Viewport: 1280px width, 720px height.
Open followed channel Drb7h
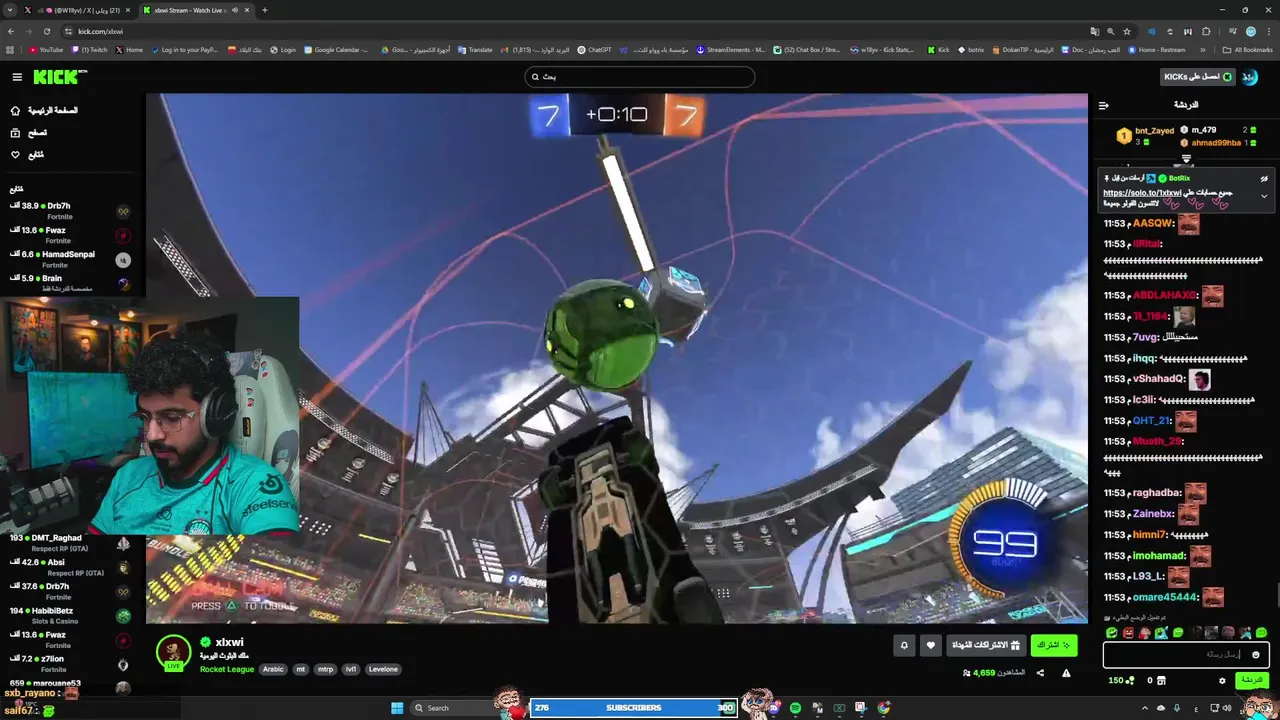point(70,211)
